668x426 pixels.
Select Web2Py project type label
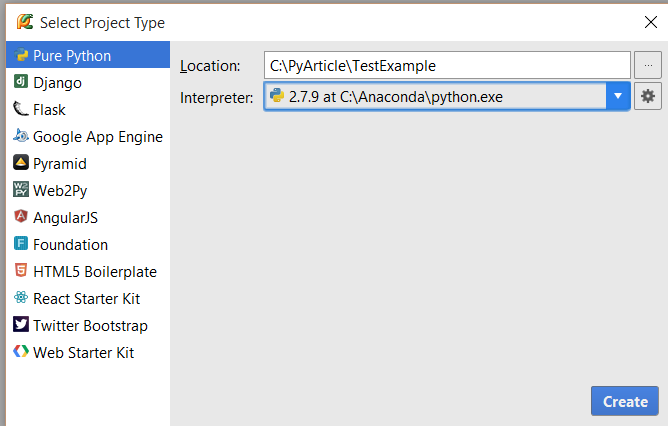coord(60,190)
